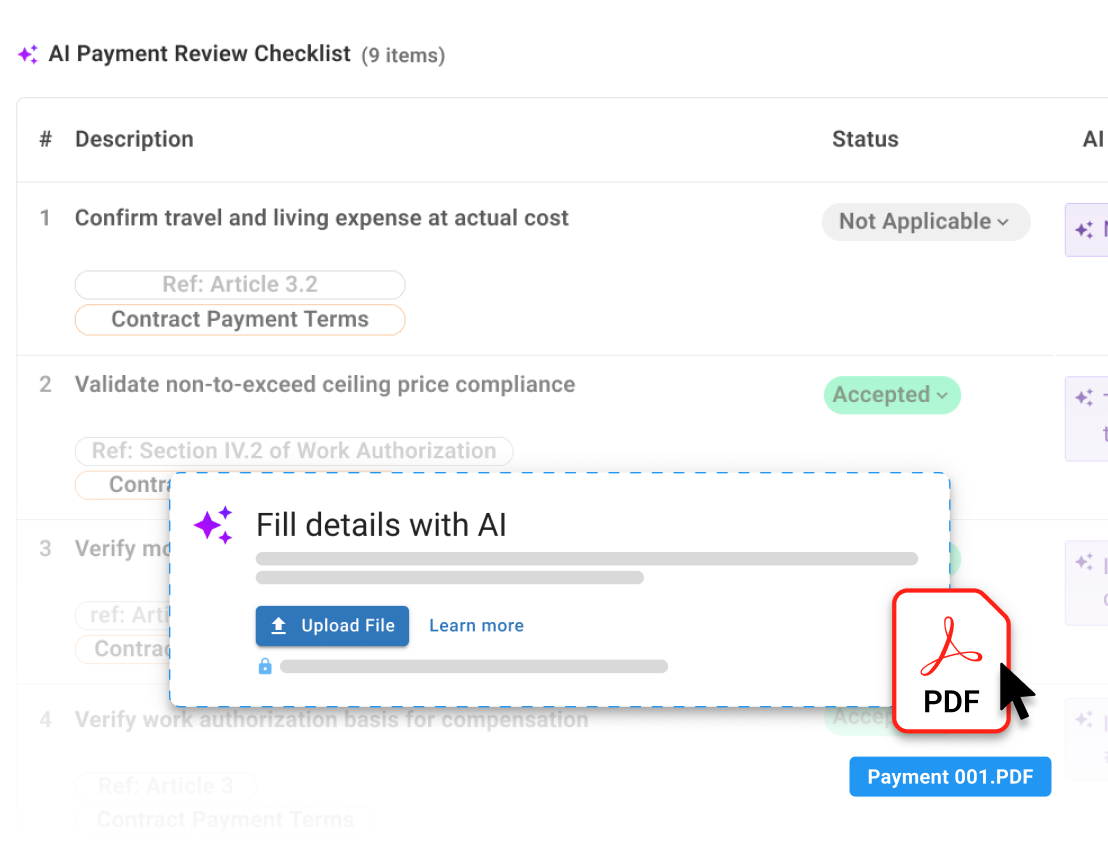Click the progress bar inside the AI popup
This screenshot has width=1108, height=856.
click(x=587, y=558)
